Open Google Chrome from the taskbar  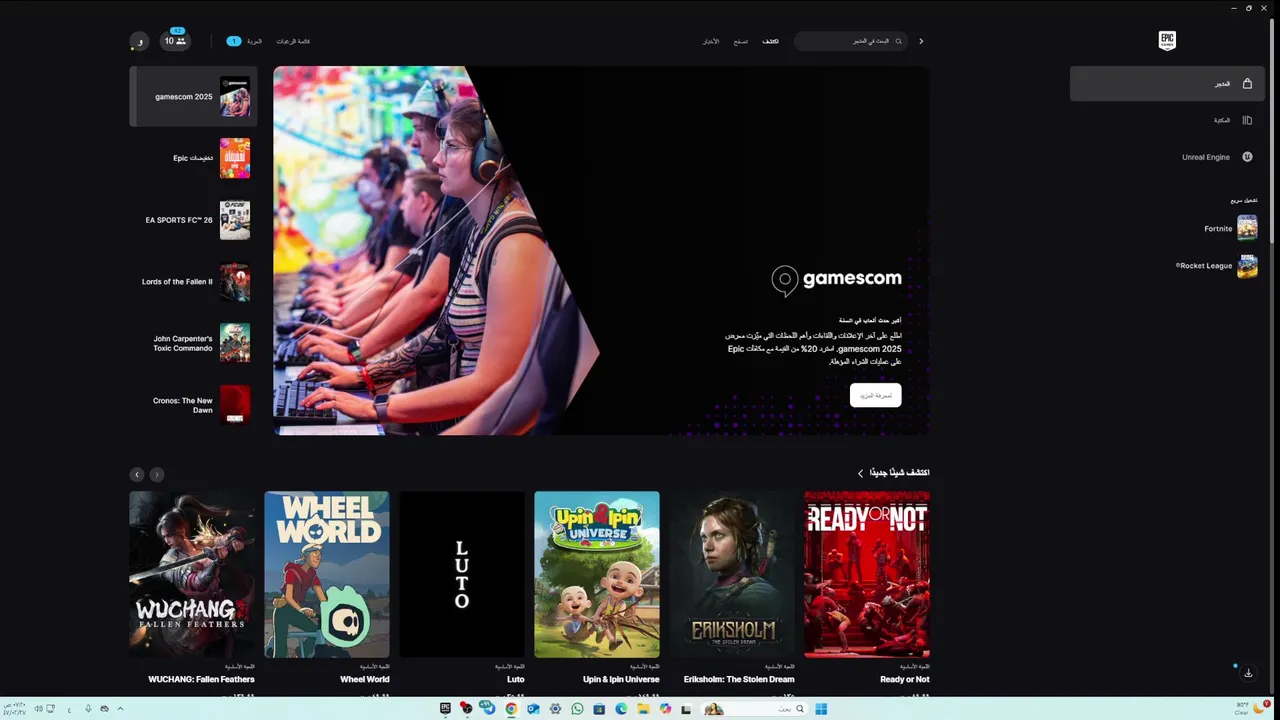pos(511,709)
